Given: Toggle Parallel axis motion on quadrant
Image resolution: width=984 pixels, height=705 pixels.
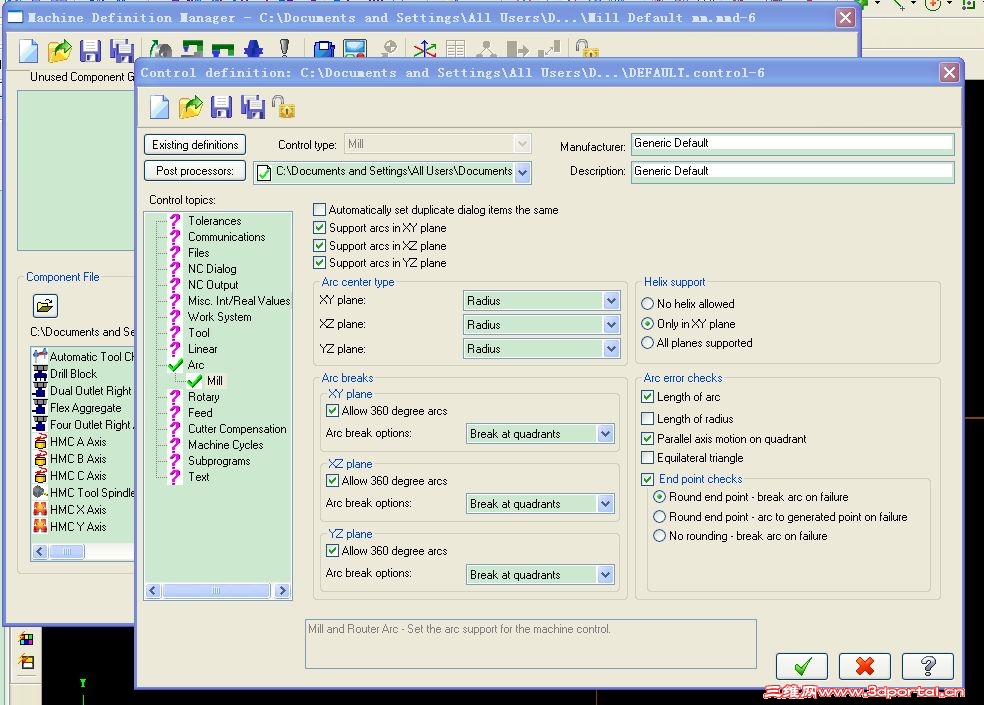Looking at the screenshot, I should coord(648,438).
